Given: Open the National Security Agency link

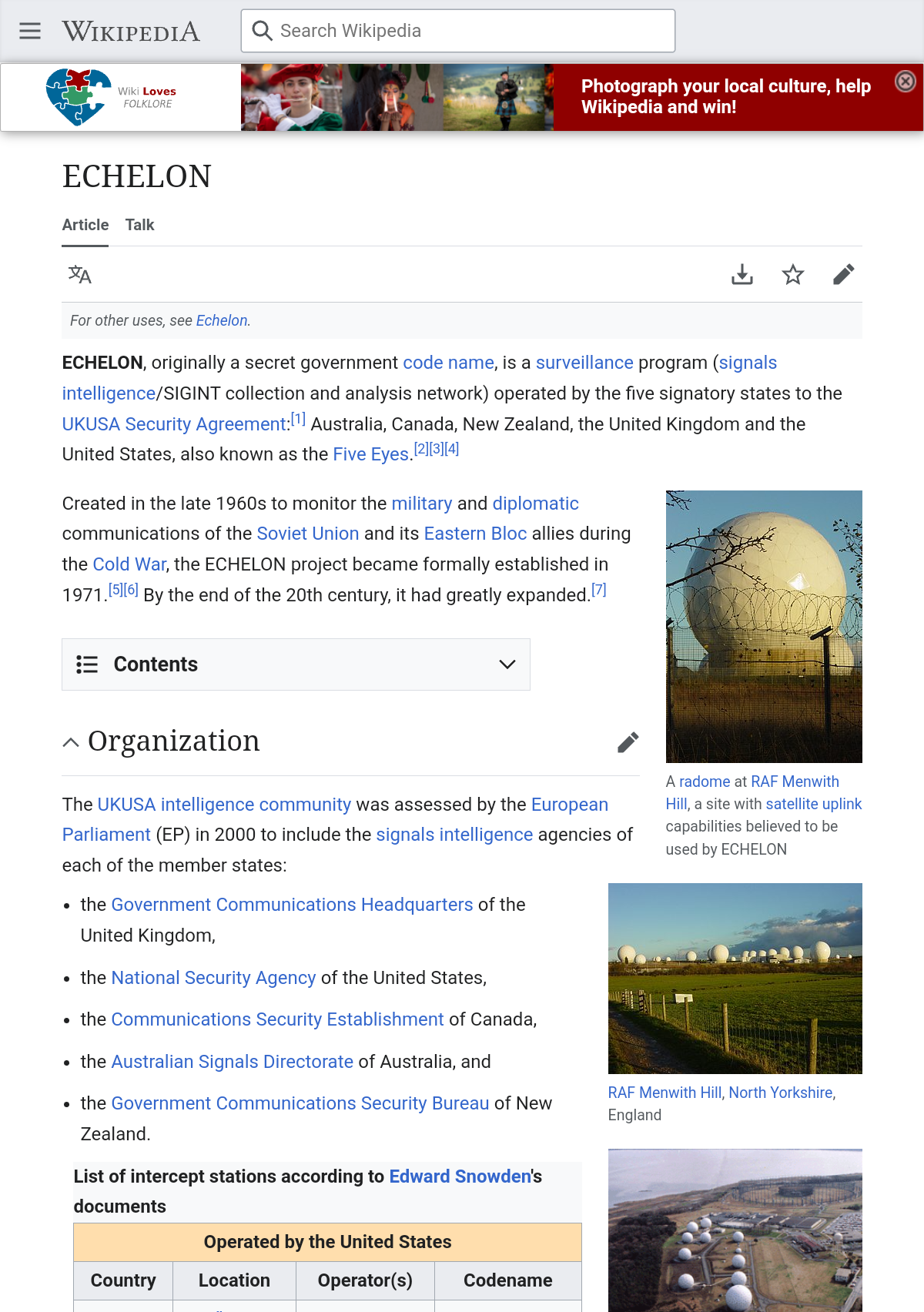Looking at the screenshot, I should pyautogui.click(x=214, y=978).
